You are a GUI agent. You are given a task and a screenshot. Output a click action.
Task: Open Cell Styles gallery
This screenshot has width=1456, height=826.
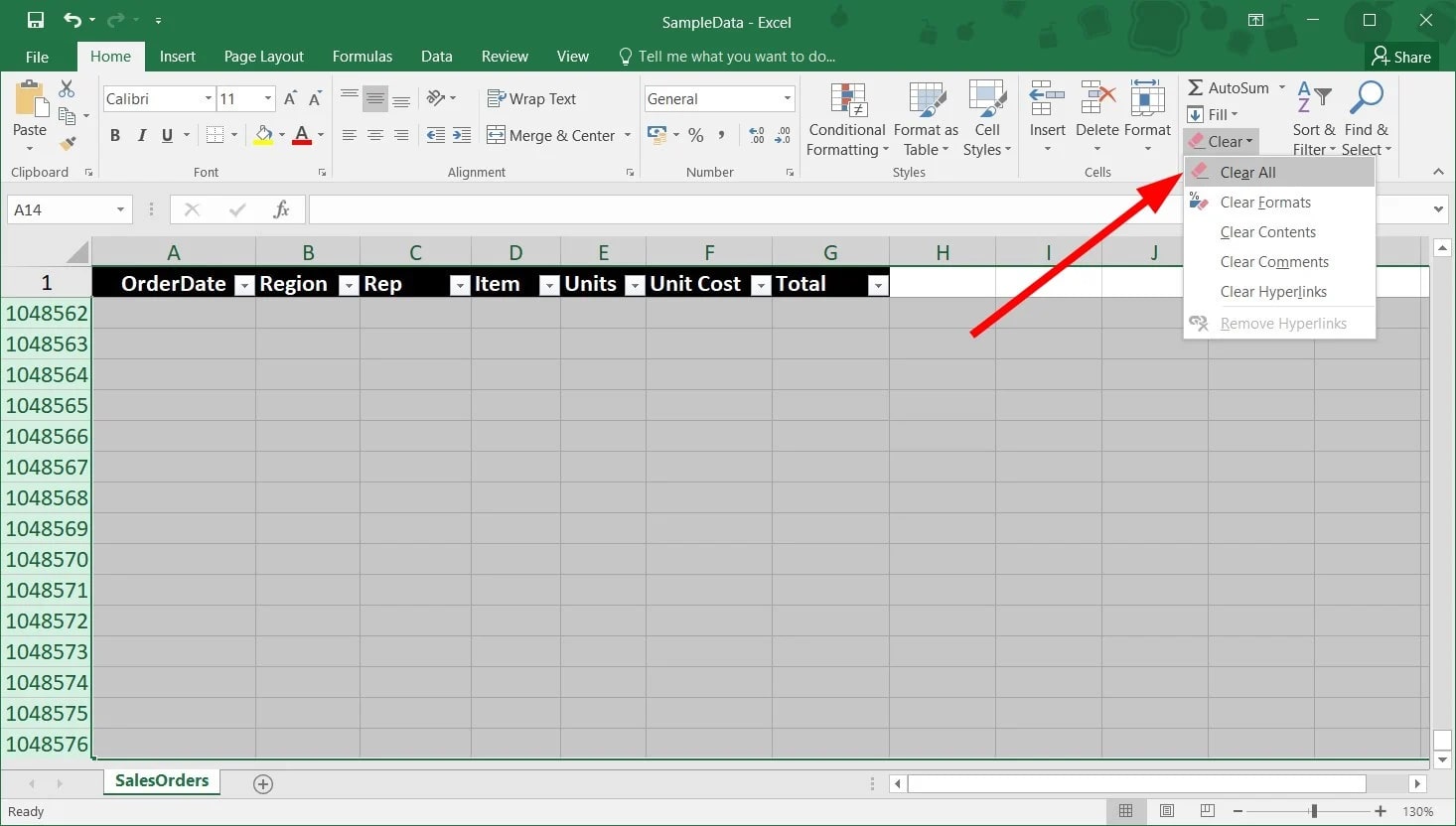coord(986,119)
